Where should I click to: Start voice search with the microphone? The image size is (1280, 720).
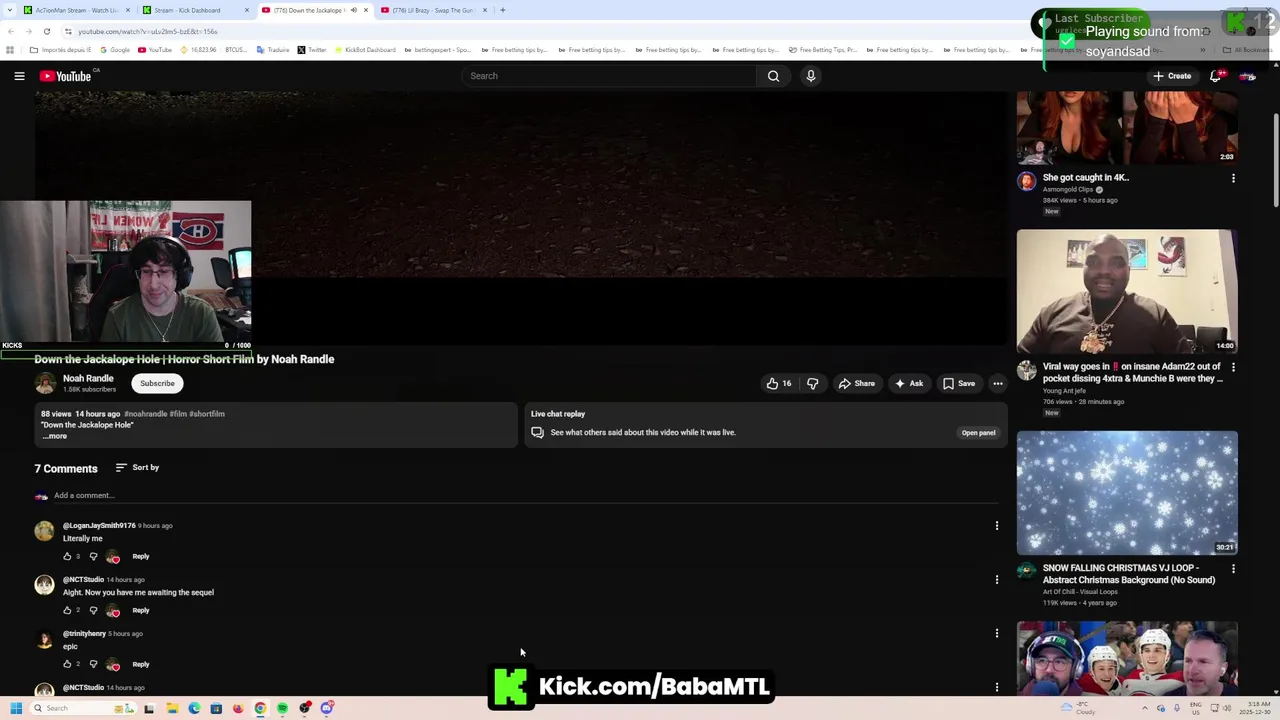pos(811,76)
